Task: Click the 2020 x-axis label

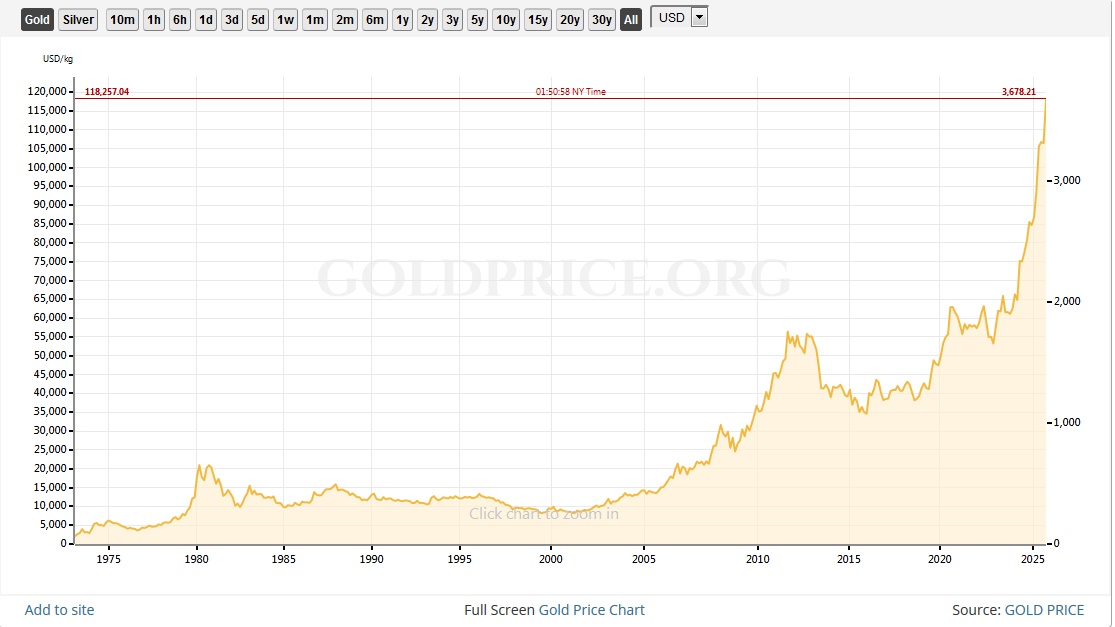Action: coord(939,559)
